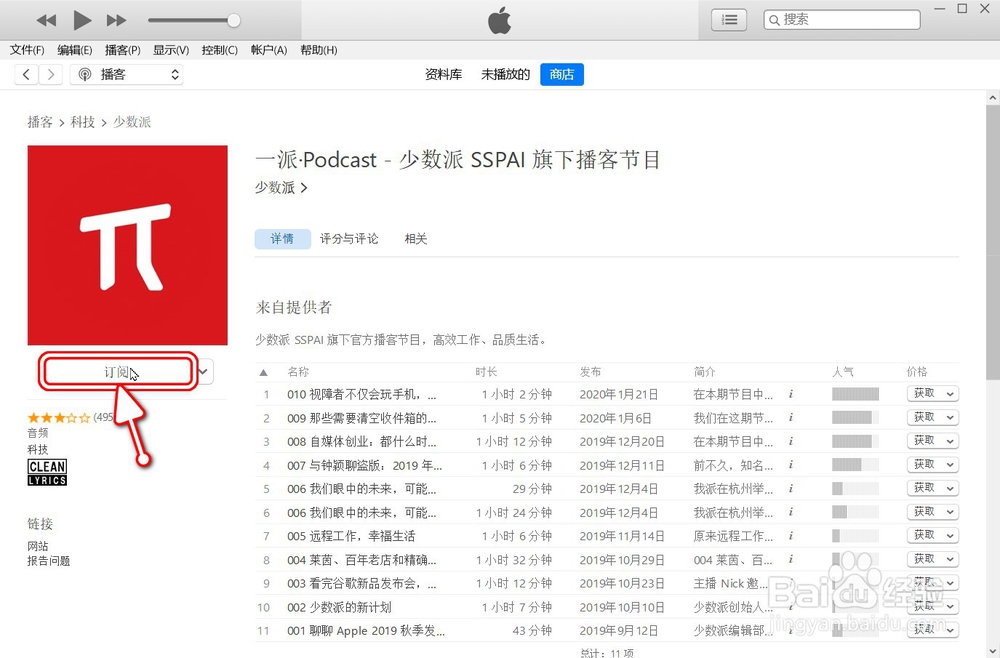Click the fast forward next button
The height and width of the screenshot is (658, 1000).
pos(116,20)
